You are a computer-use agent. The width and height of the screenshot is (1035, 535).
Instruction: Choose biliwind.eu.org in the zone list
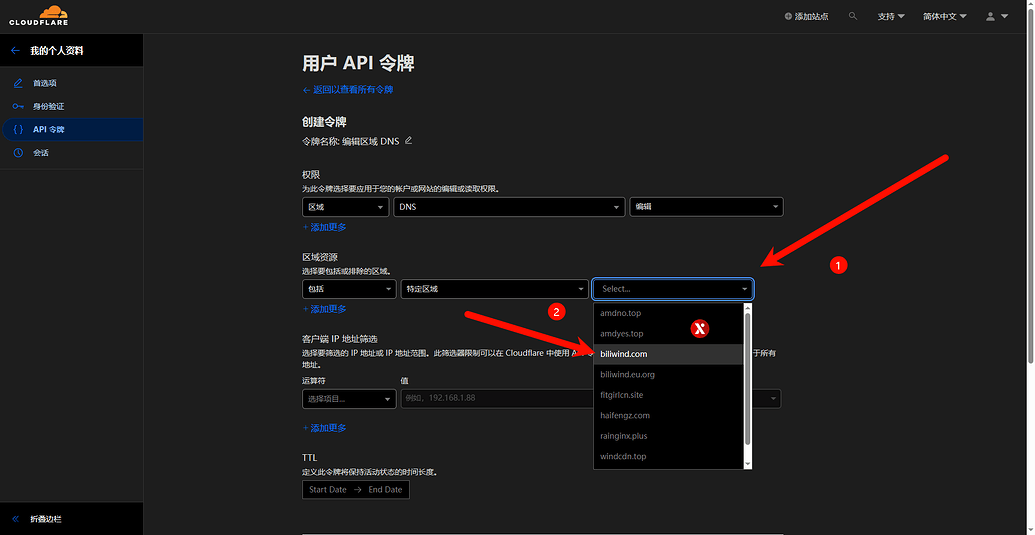coord(668,374)
